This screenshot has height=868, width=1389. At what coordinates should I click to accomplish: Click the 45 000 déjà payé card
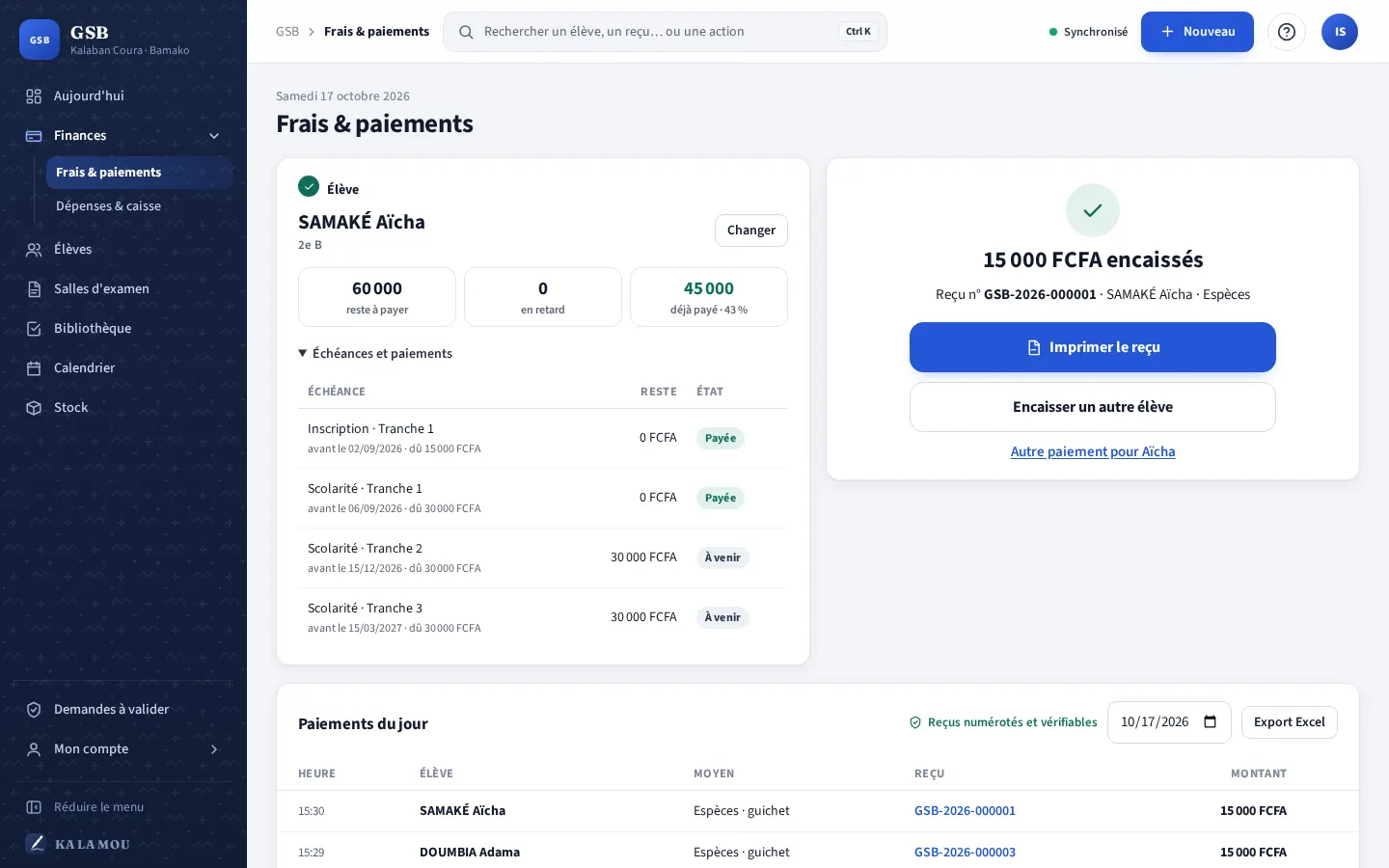pos(709,297)
